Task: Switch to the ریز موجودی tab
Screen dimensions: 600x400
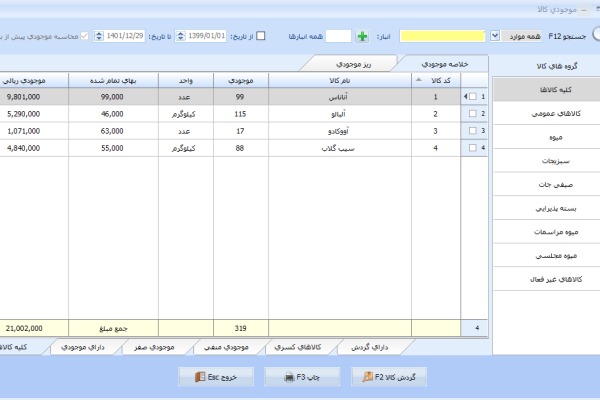Action: click(x=353, y=64)
